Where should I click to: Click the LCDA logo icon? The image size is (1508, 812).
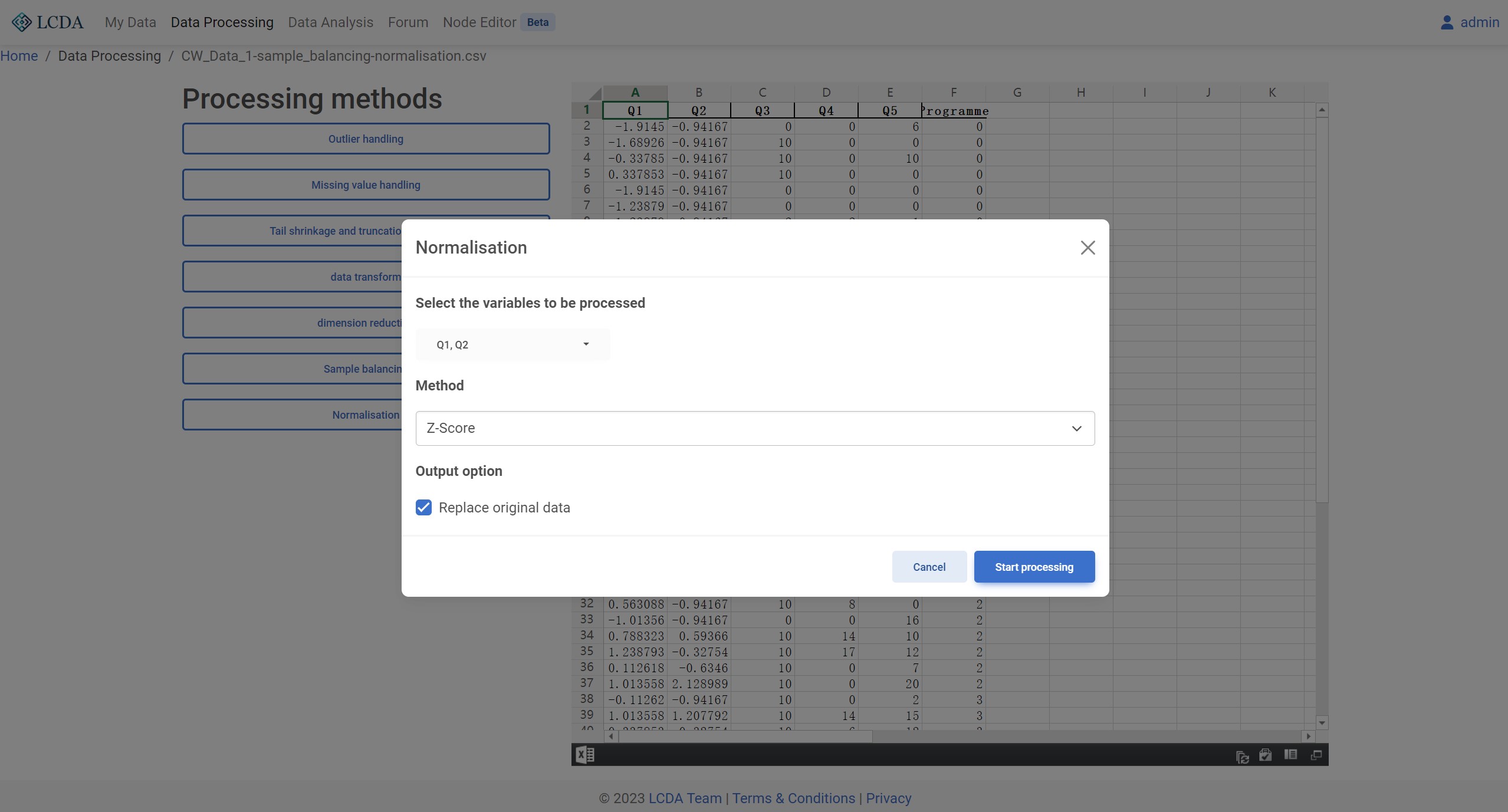22,22
